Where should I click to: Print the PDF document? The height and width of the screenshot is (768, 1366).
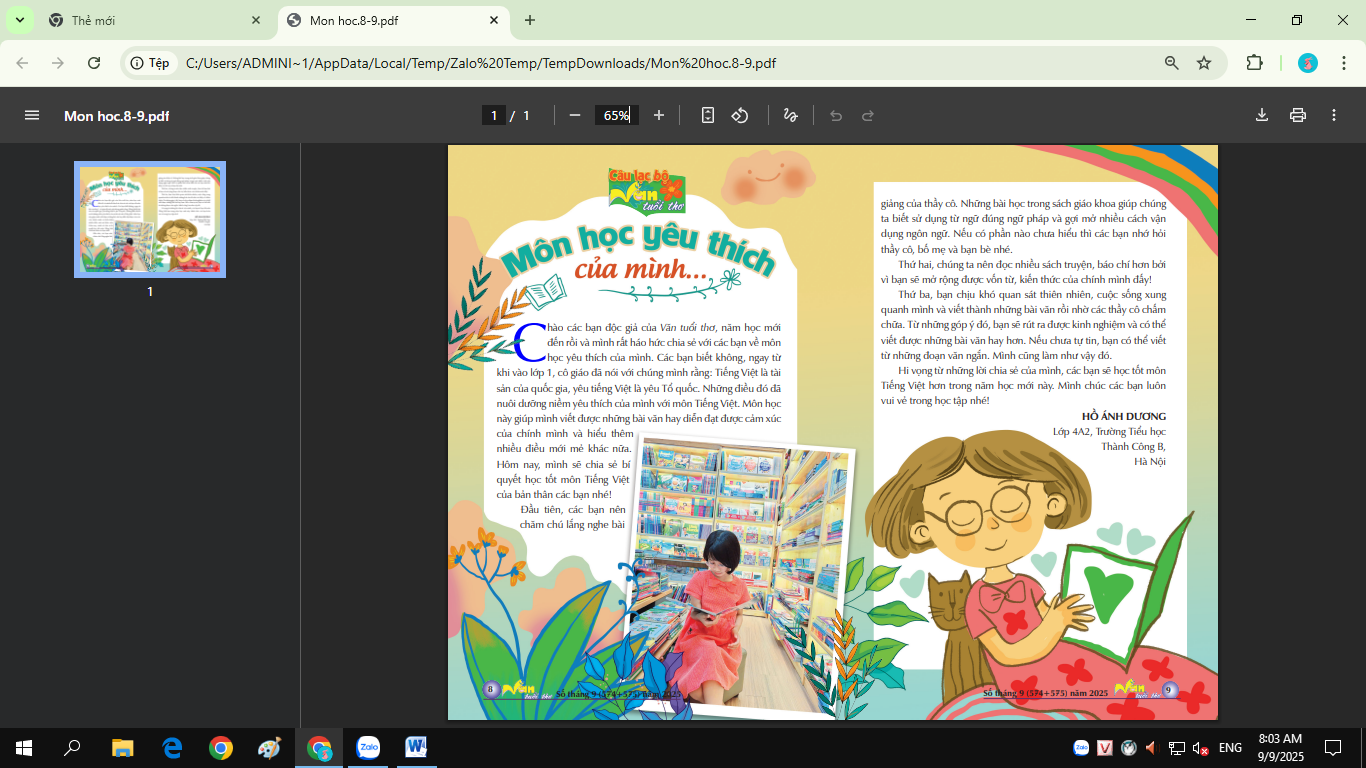click(1298, 115)
